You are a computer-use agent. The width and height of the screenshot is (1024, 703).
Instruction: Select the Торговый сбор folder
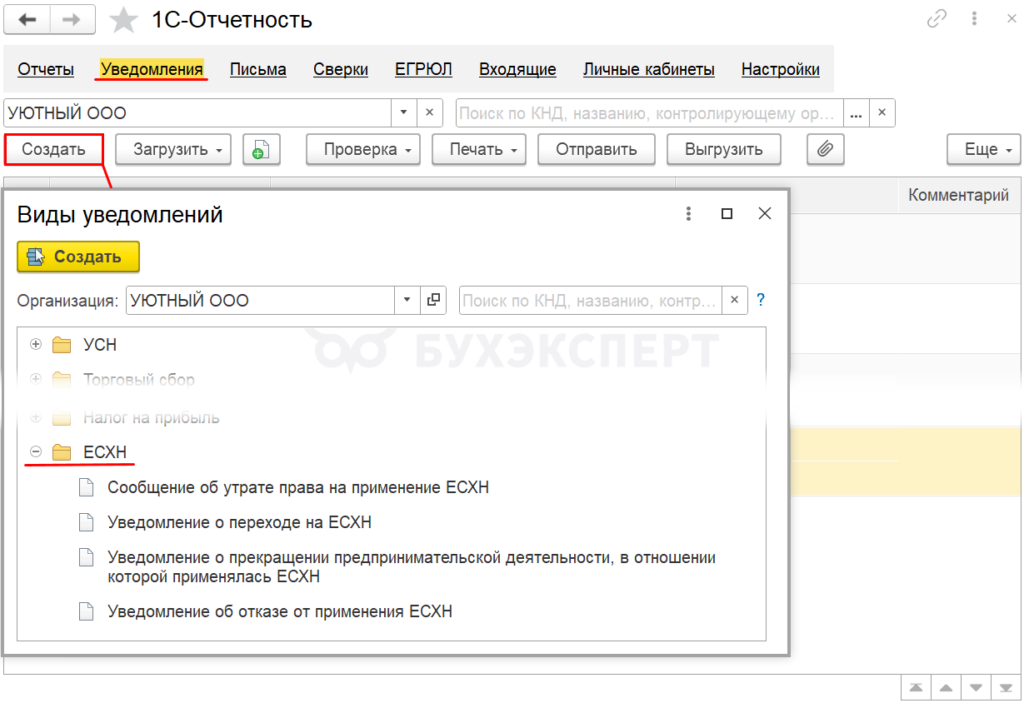click(x=138, y=380)
